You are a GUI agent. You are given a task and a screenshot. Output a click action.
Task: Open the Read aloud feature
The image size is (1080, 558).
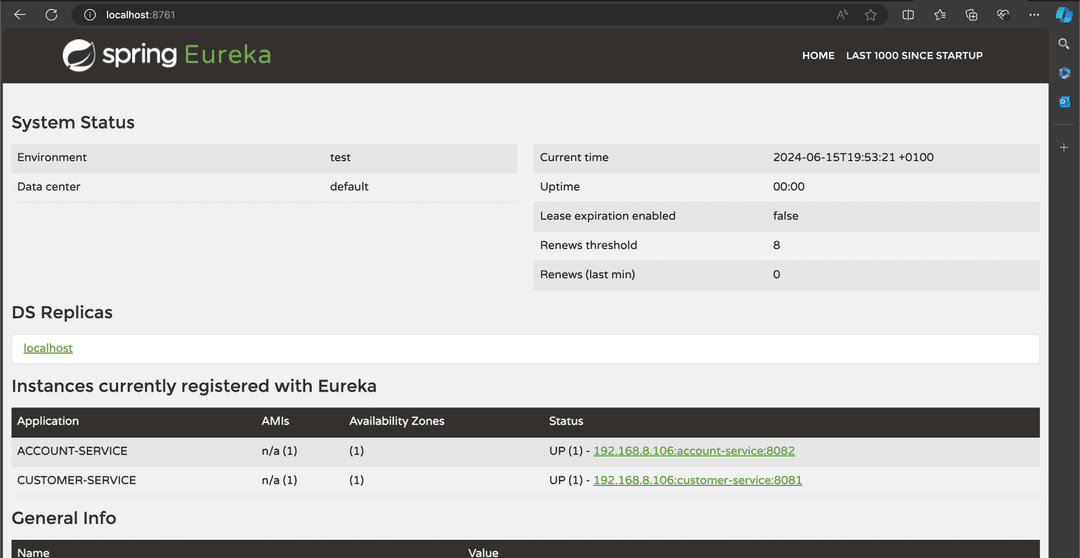[x=843, y=15]
